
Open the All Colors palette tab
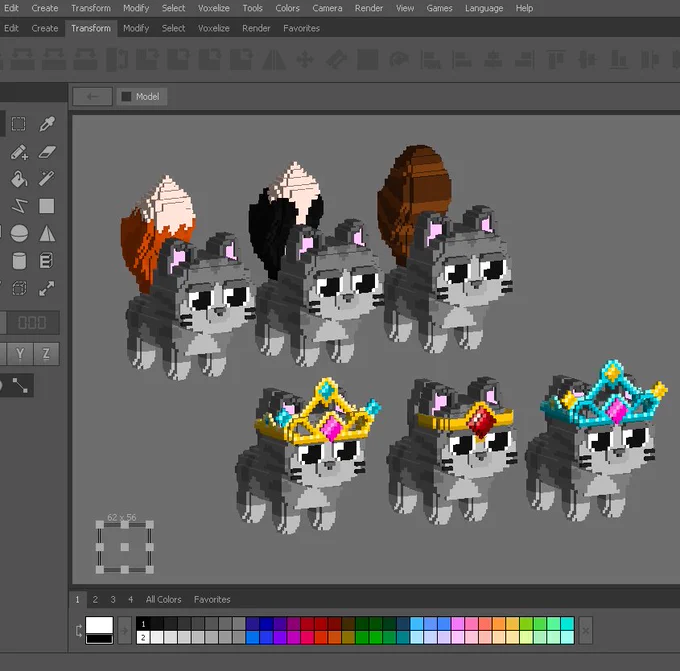[163, 599]
